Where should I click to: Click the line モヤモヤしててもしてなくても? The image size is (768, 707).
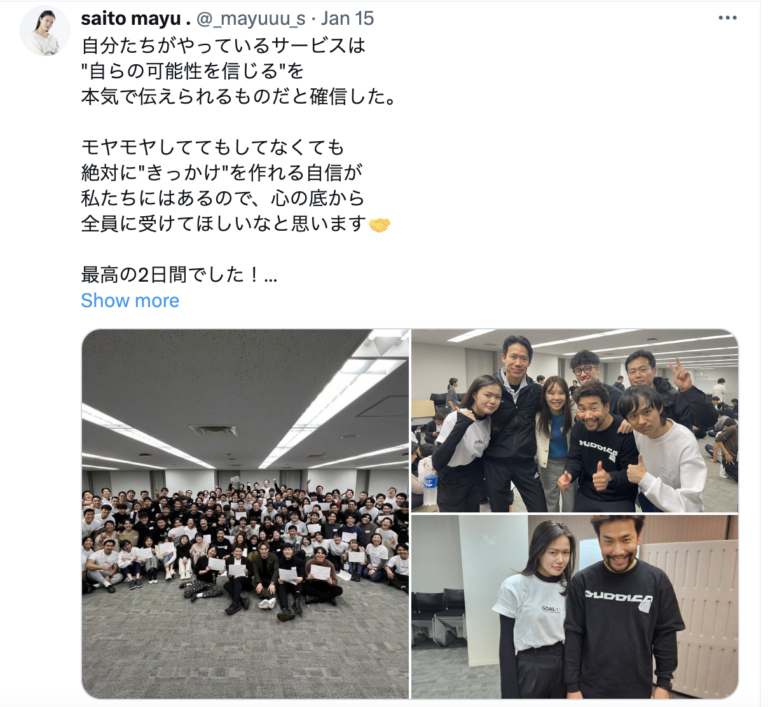(213, 147)
